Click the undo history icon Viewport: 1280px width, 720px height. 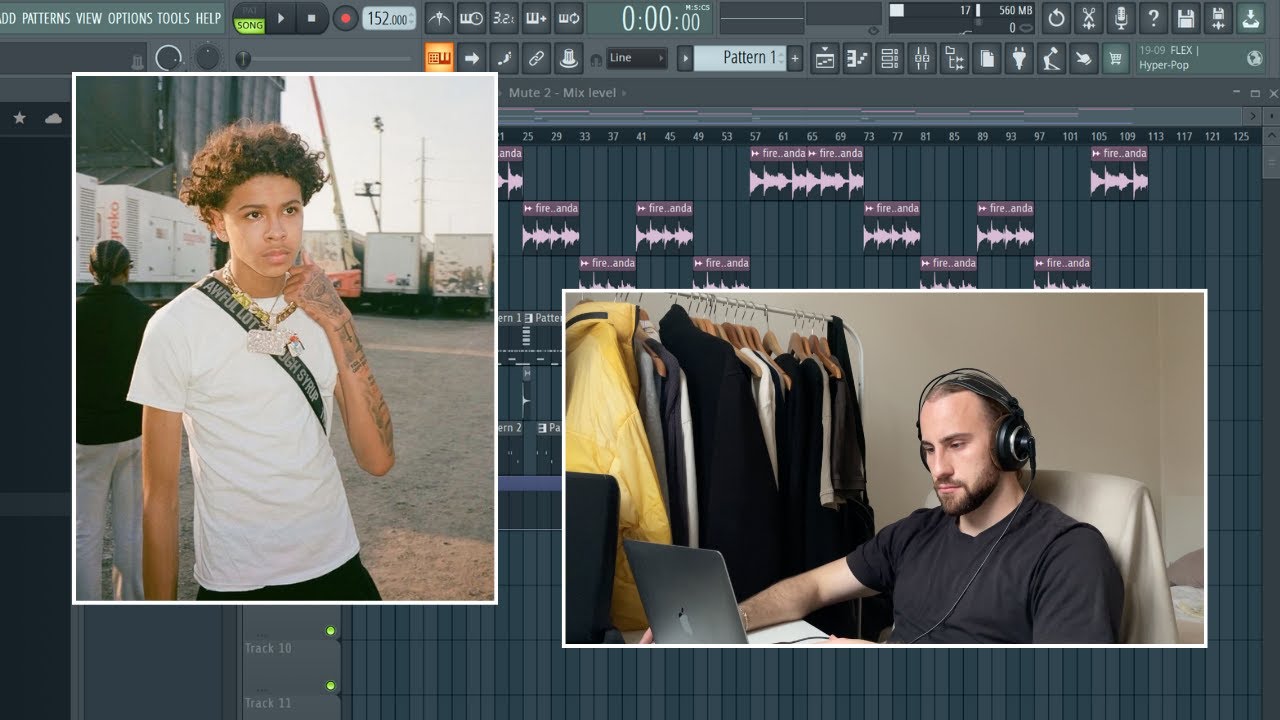coord(1056,18)
